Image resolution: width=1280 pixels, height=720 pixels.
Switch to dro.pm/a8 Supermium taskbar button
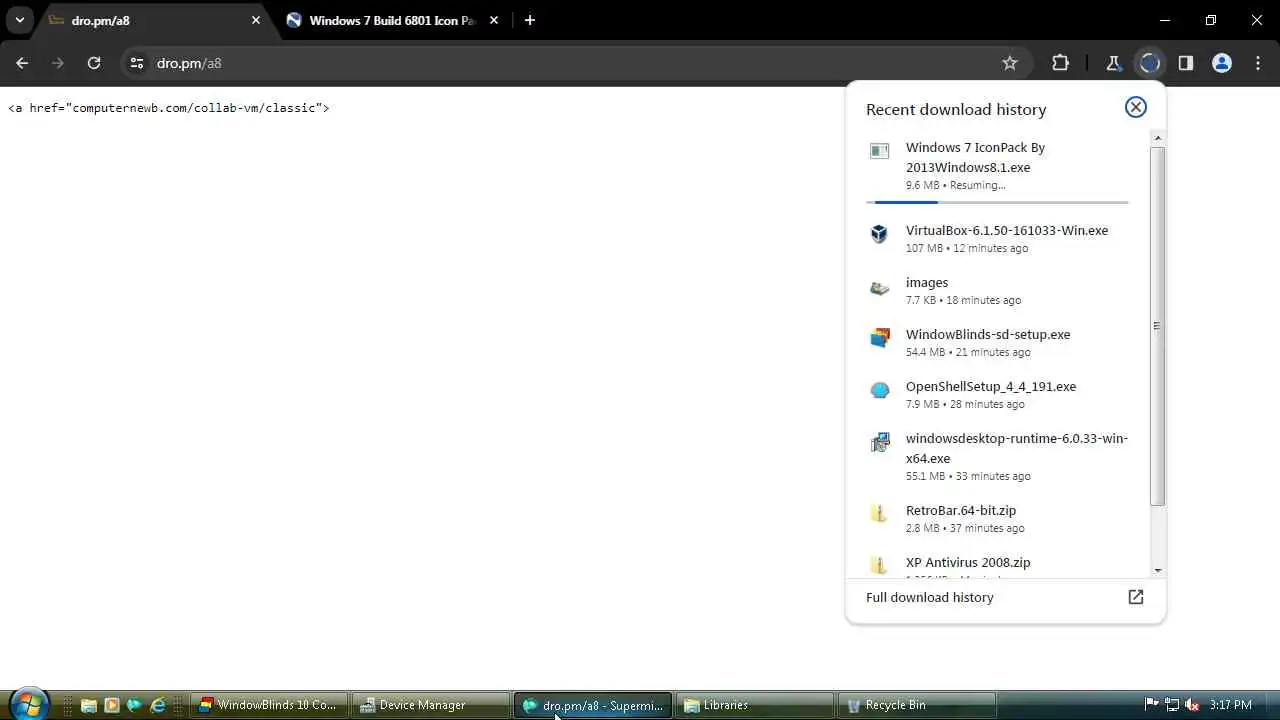(x=594, y=705)
